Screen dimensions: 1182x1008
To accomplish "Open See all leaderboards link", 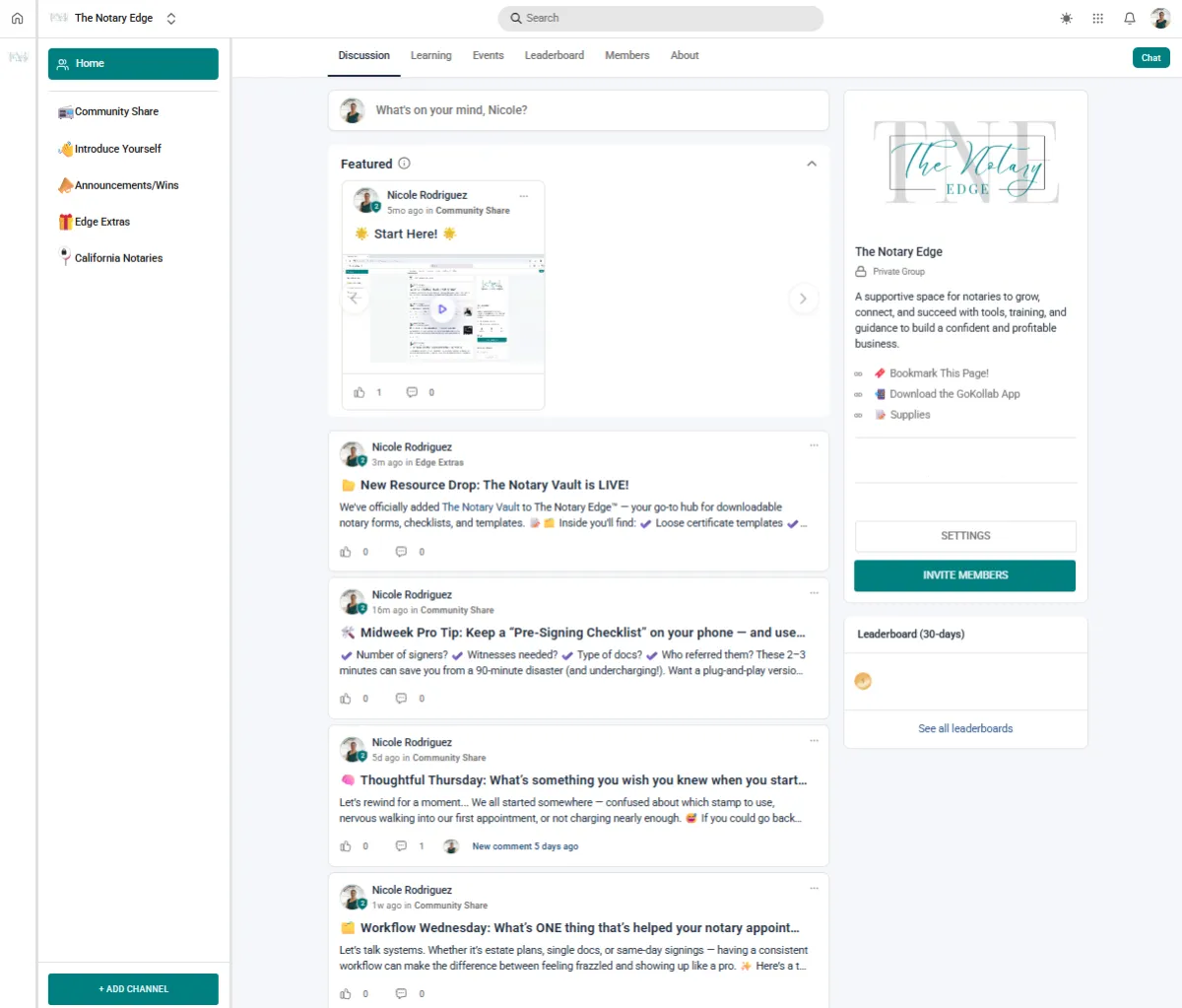I will [x=965, y=729].
